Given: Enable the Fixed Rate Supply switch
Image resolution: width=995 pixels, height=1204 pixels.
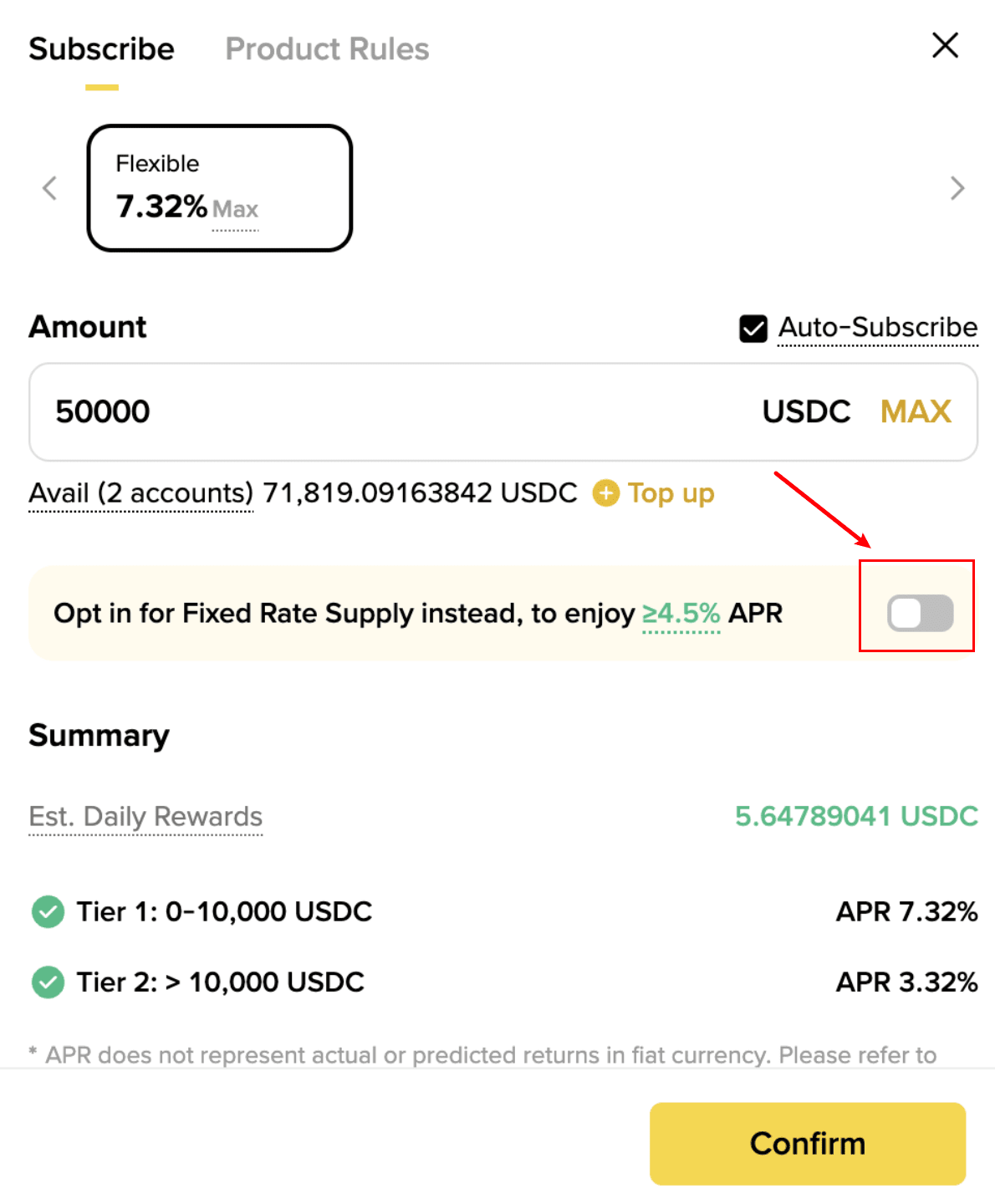Looking at the screenshot, I should click(920, 613).
